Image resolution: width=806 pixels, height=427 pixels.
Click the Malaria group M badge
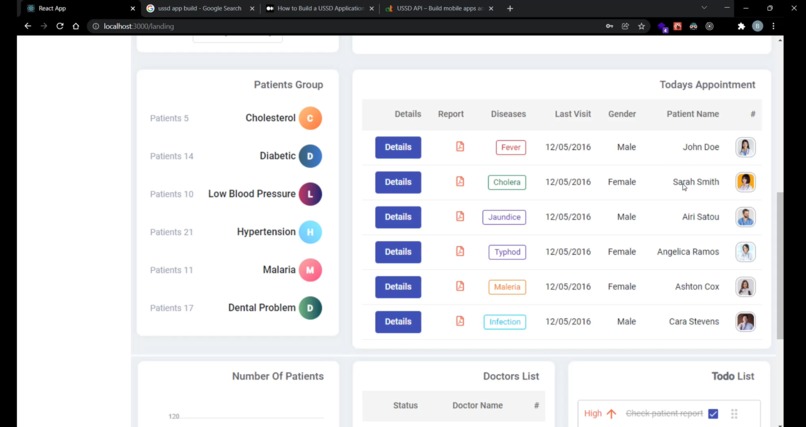(x=310, y=270)
